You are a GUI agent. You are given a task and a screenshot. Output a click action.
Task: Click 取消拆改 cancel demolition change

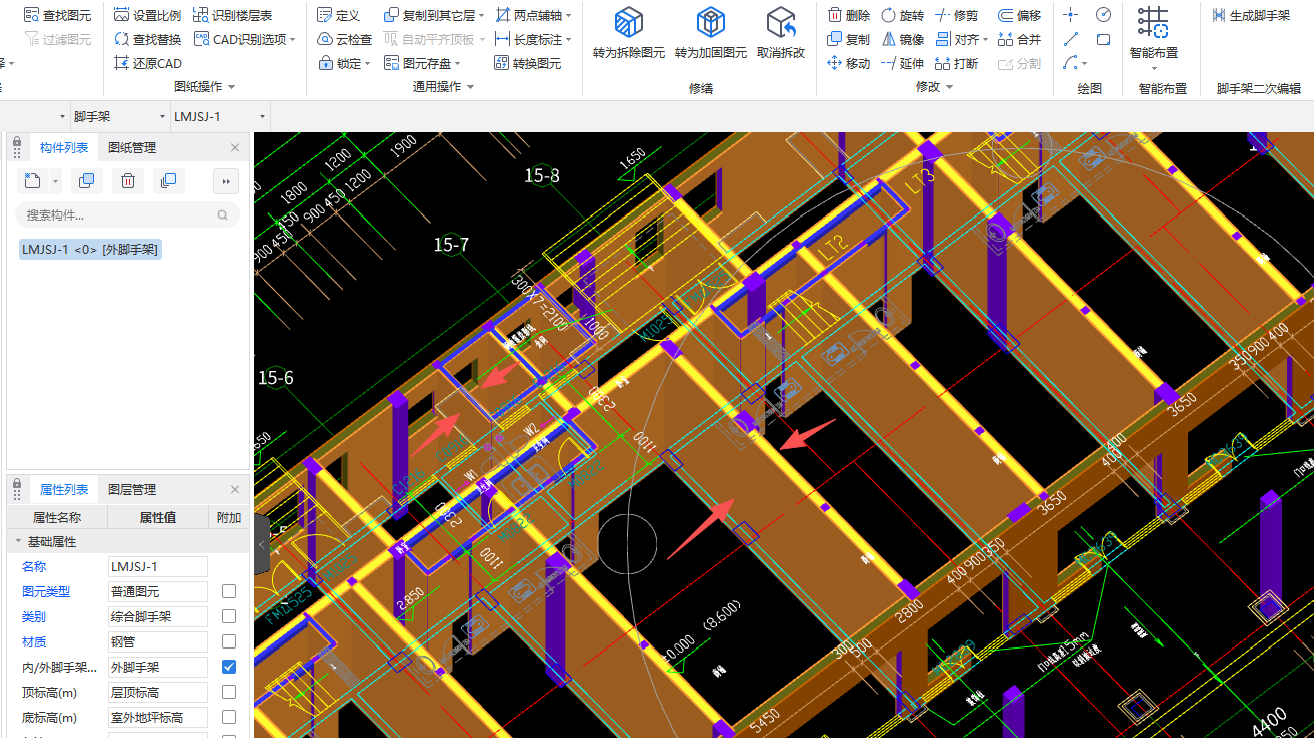(x=780, y=34)
